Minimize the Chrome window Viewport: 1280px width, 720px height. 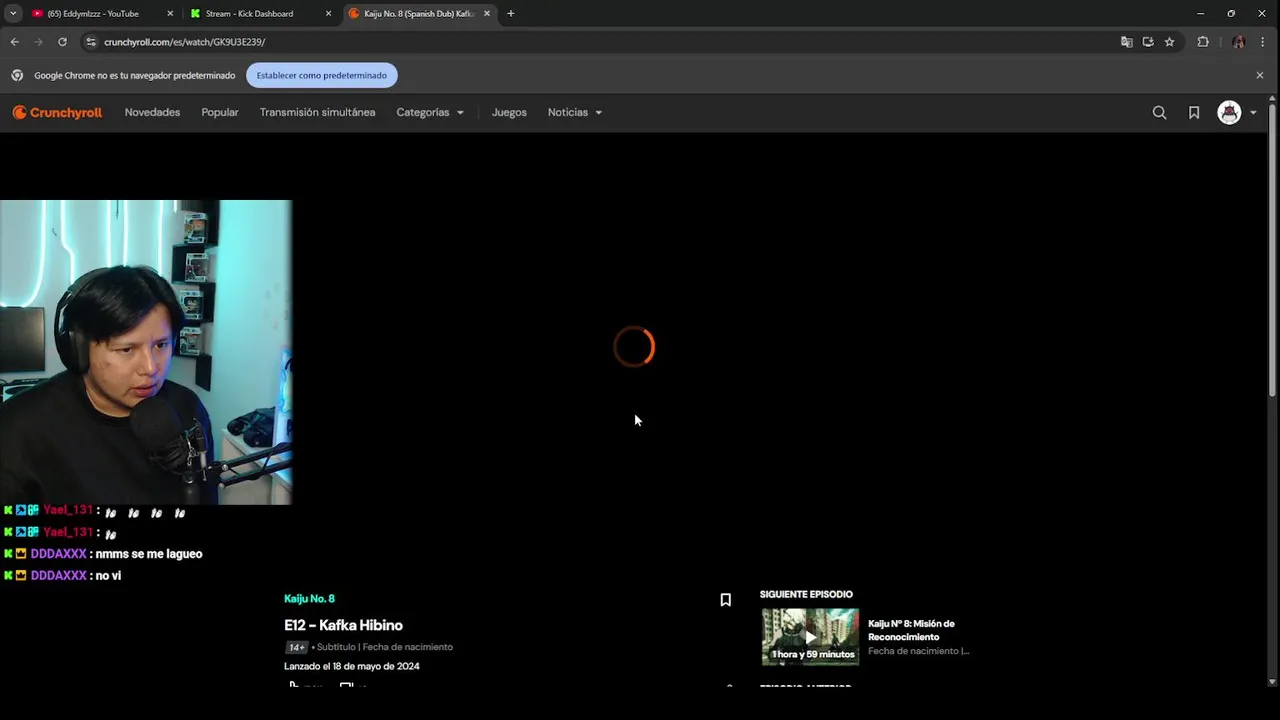[x=1200, y=14]
